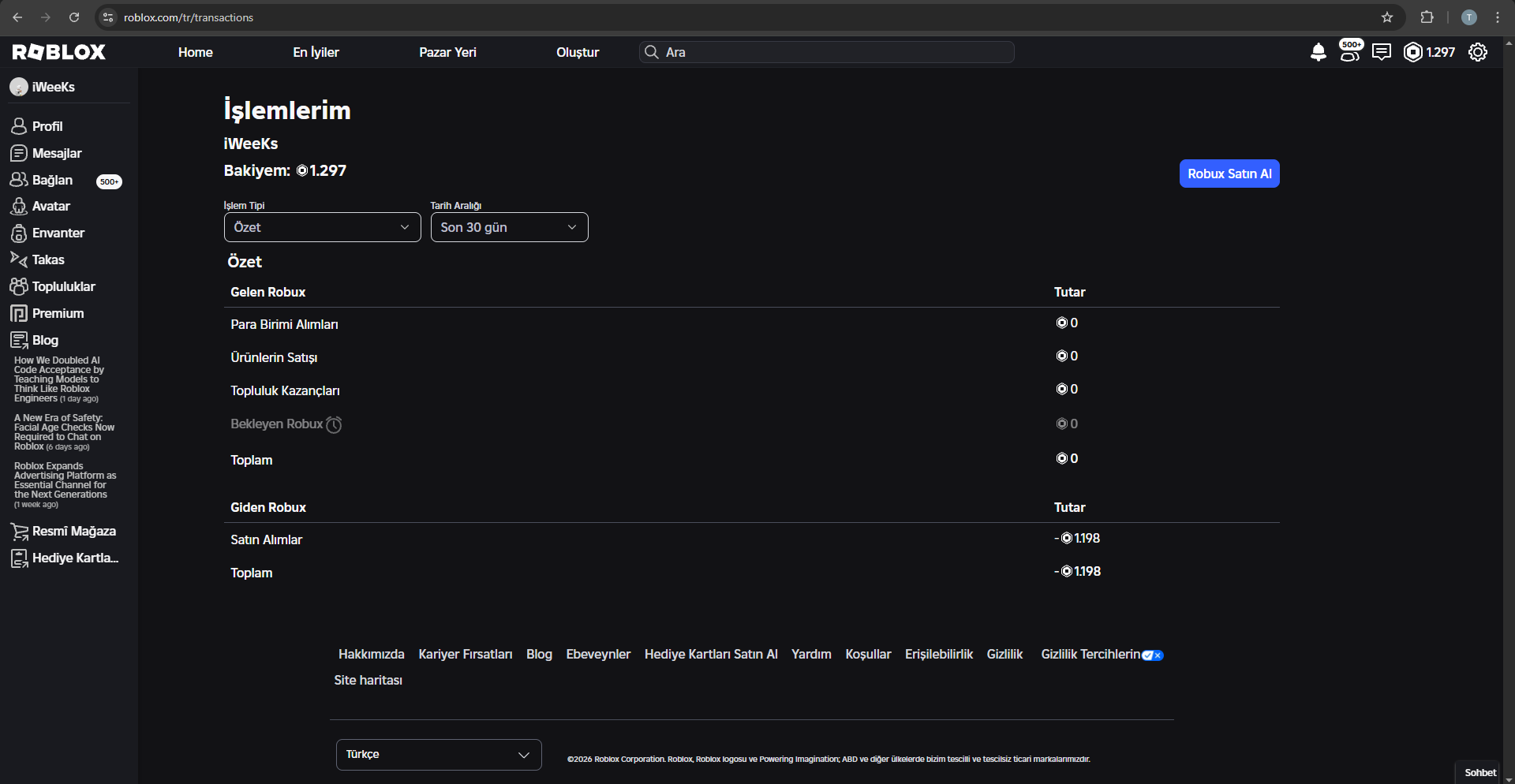Open the Ebeveynler footer link
Image resolution: width=1515 pixels, height=784 pixels.
click(x=598, y=655)
